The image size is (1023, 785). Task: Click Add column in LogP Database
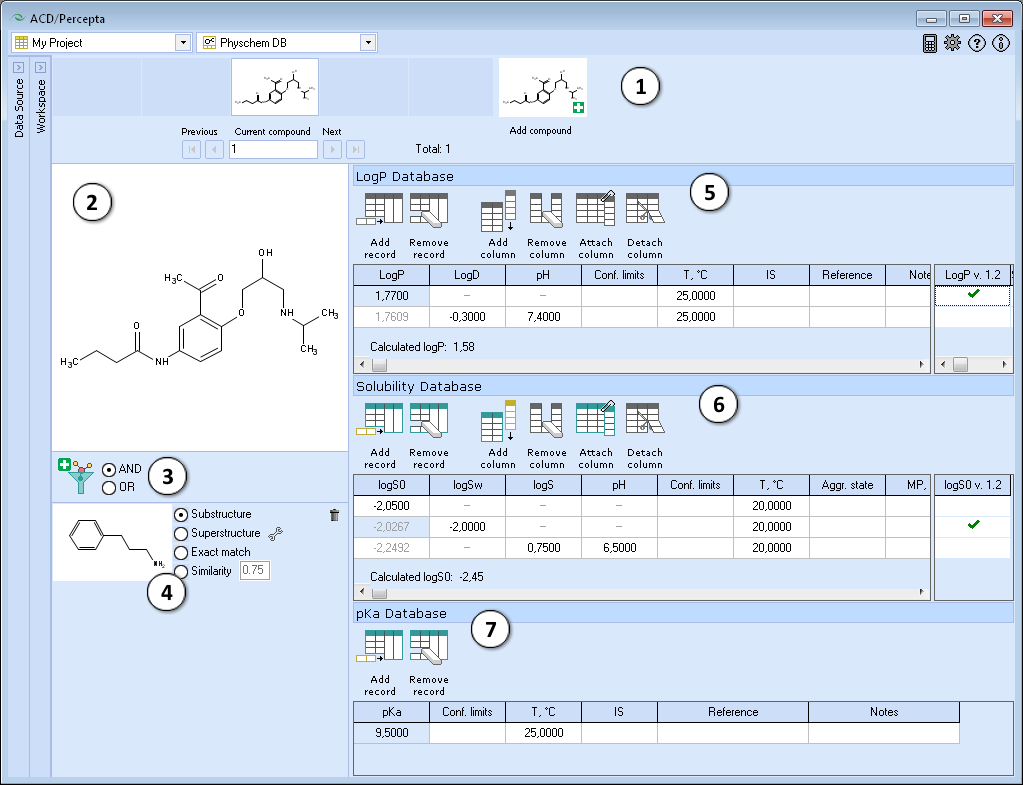click(498, 226)
